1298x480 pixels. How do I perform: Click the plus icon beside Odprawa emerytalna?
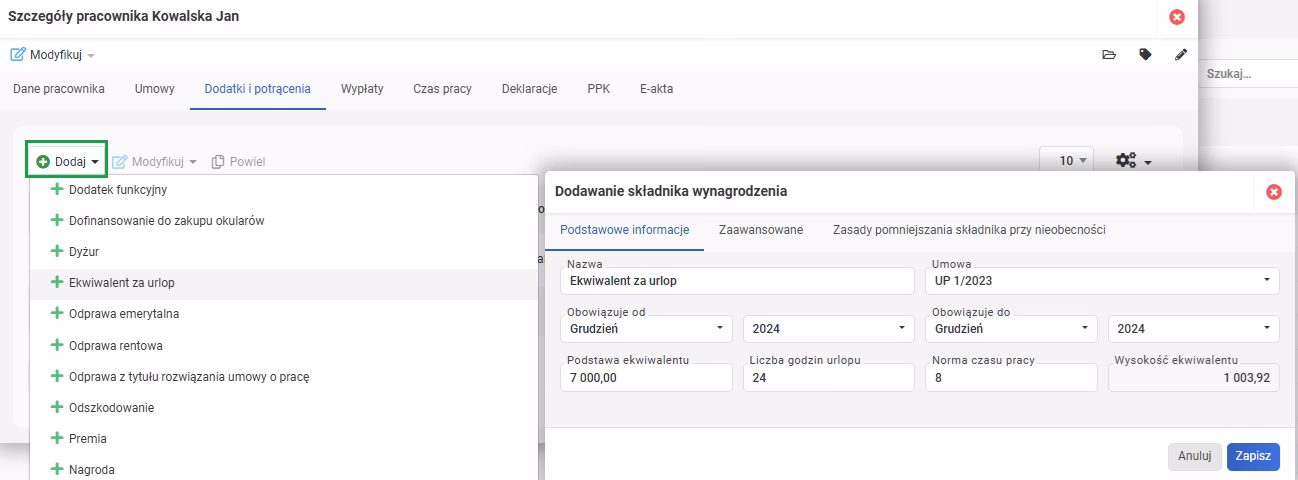pyautogui.click(x=56, y=313)
